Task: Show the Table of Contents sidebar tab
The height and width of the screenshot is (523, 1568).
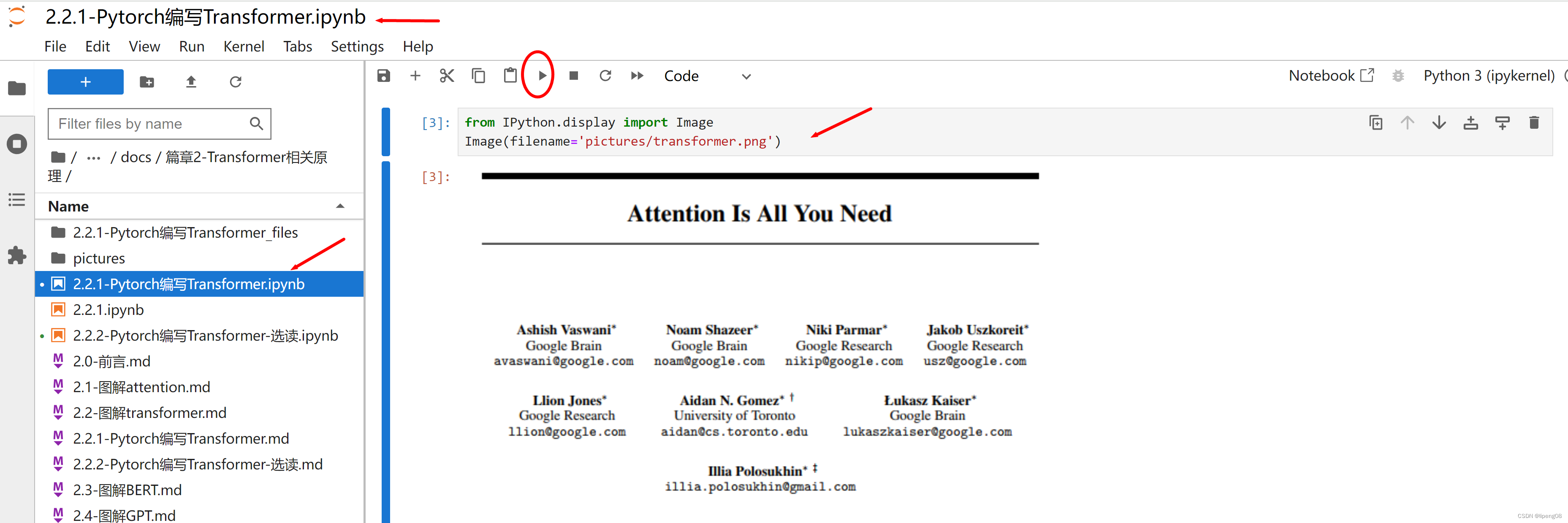Action: coord(17,200)
